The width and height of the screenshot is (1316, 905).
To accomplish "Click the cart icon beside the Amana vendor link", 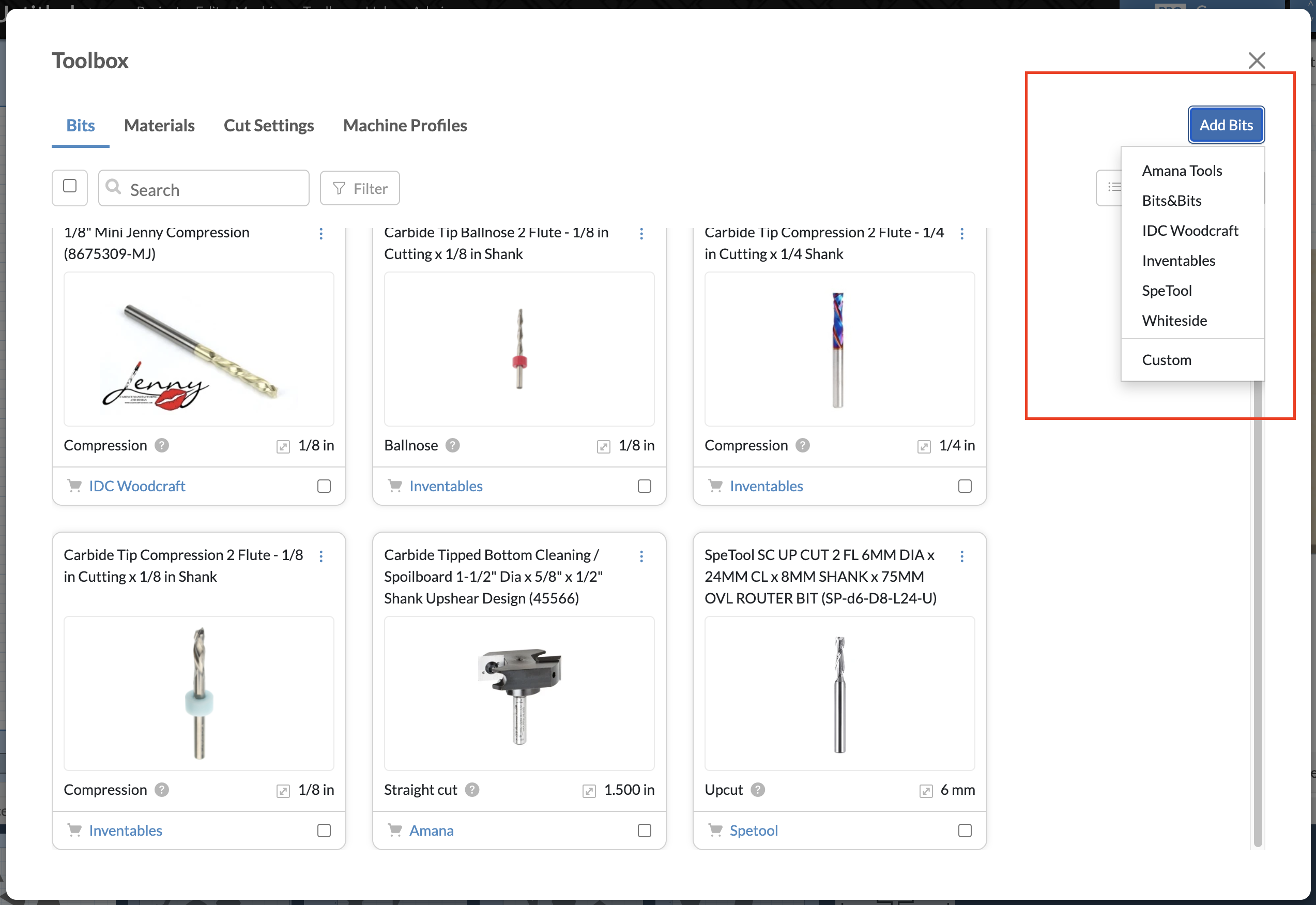I will pos(395,830).
